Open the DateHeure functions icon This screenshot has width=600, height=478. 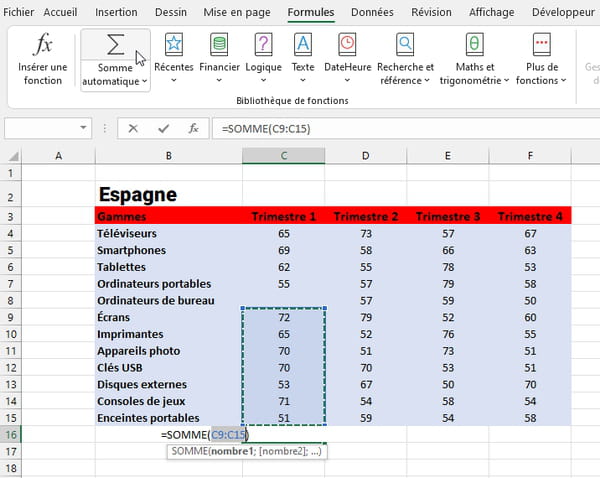point(347,44)
